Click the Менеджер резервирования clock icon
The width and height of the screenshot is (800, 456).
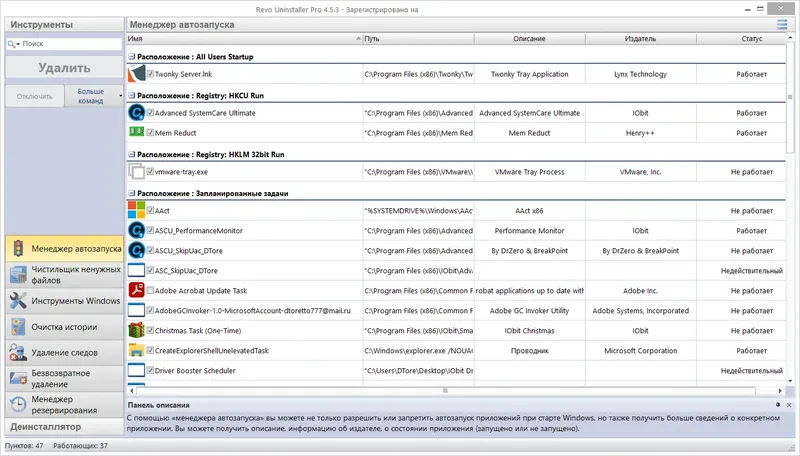pyautogui.click(x=18, y=404)
